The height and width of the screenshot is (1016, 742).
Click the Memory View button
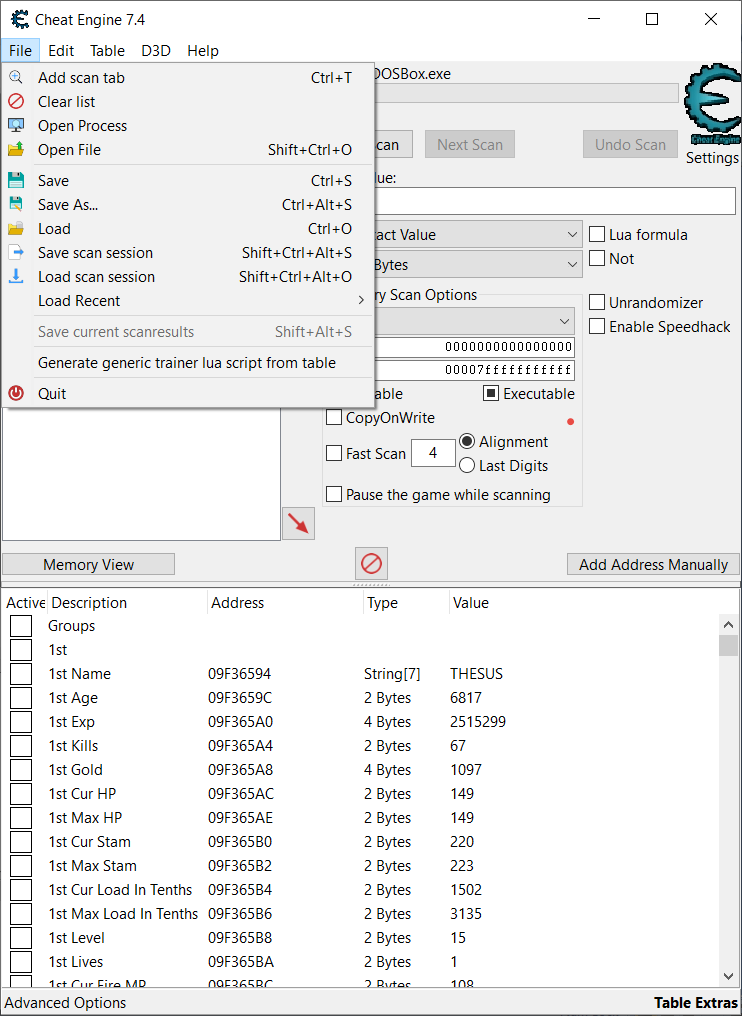(88, 565)
